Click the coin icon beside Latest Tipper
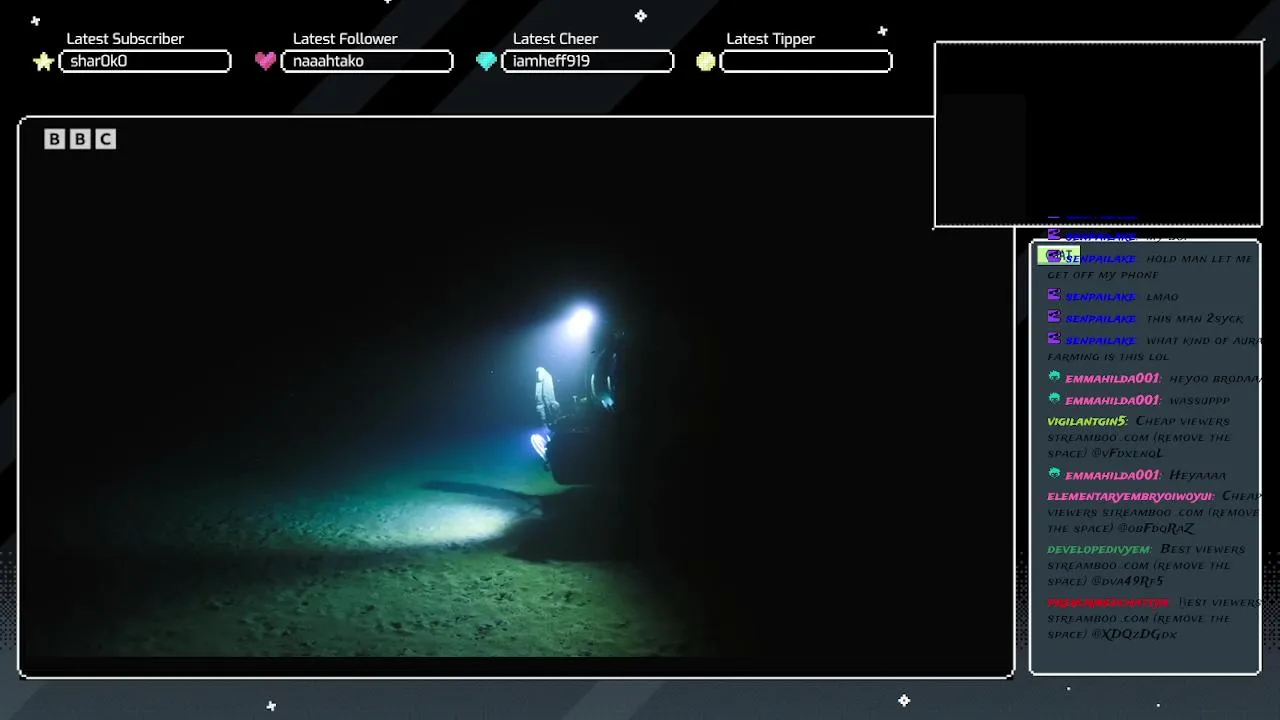The width and height of the screenshot is (1280, 720). tap(706, 61)
